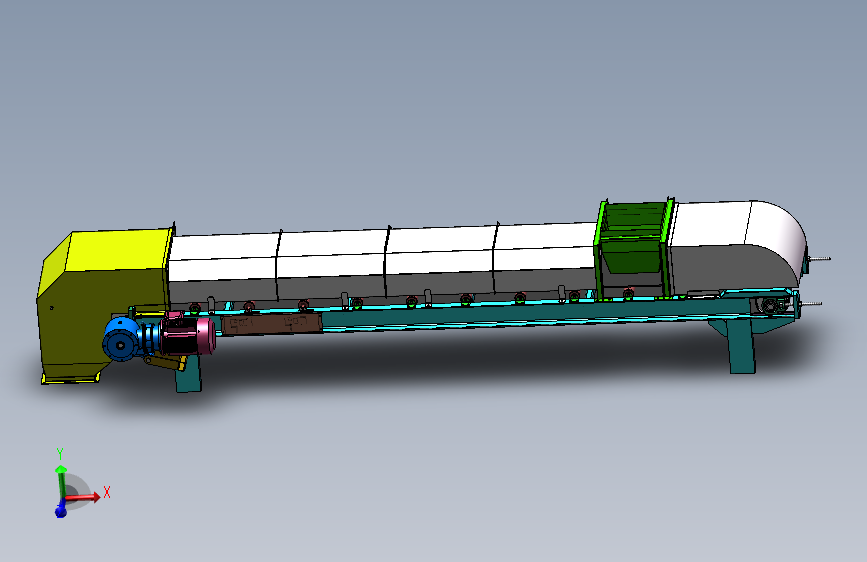Click the green Y axis arrow of the triad

61,481
